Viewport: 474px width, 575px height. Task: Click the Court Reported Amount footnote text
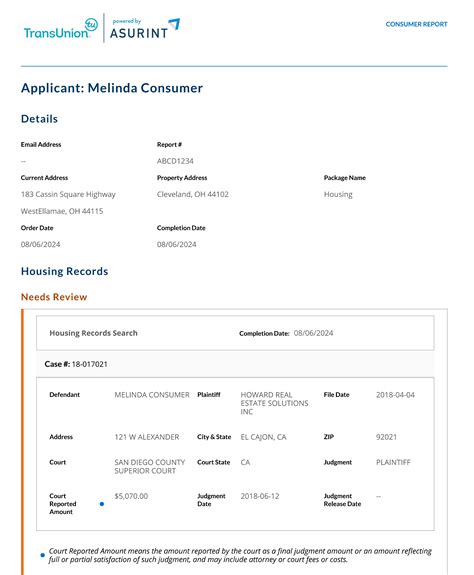240,555
